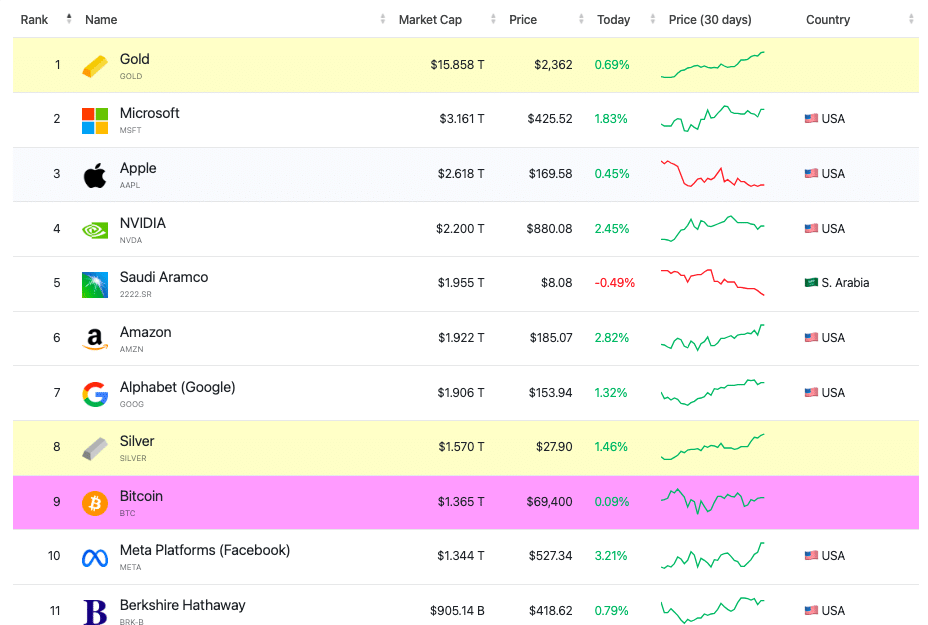Click the Amazon logo icon

pos(95,340)
